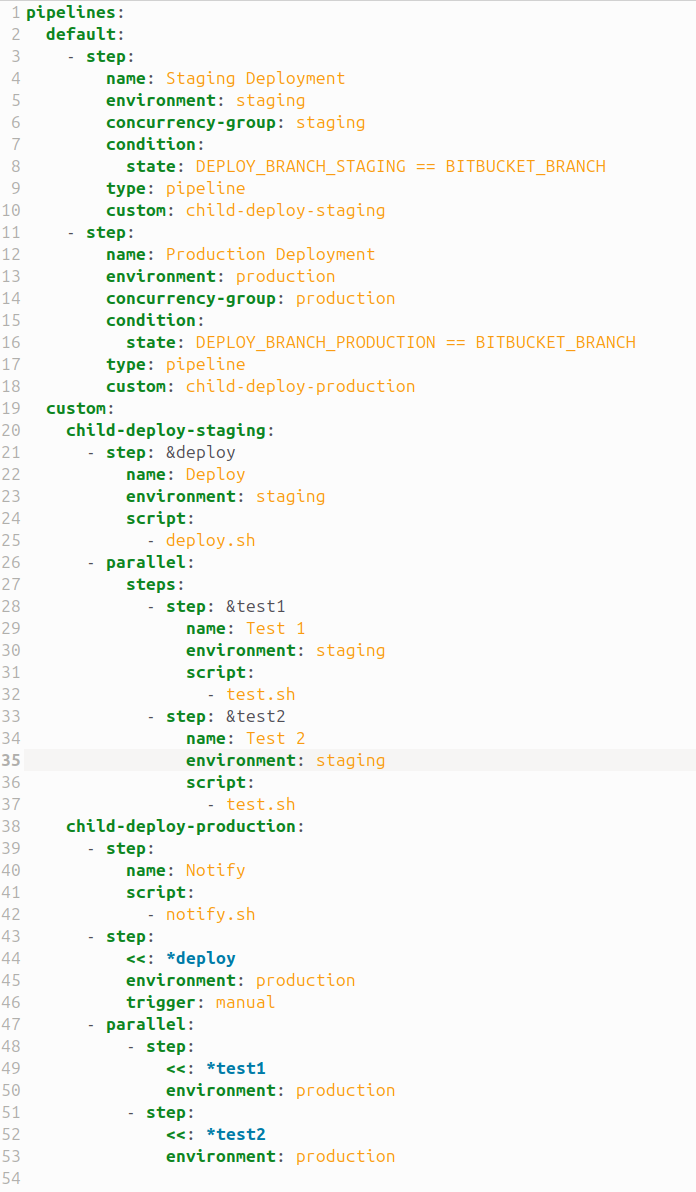Click the 'notify.sh' script entry
696x1192 pixels.
[210, 915]
